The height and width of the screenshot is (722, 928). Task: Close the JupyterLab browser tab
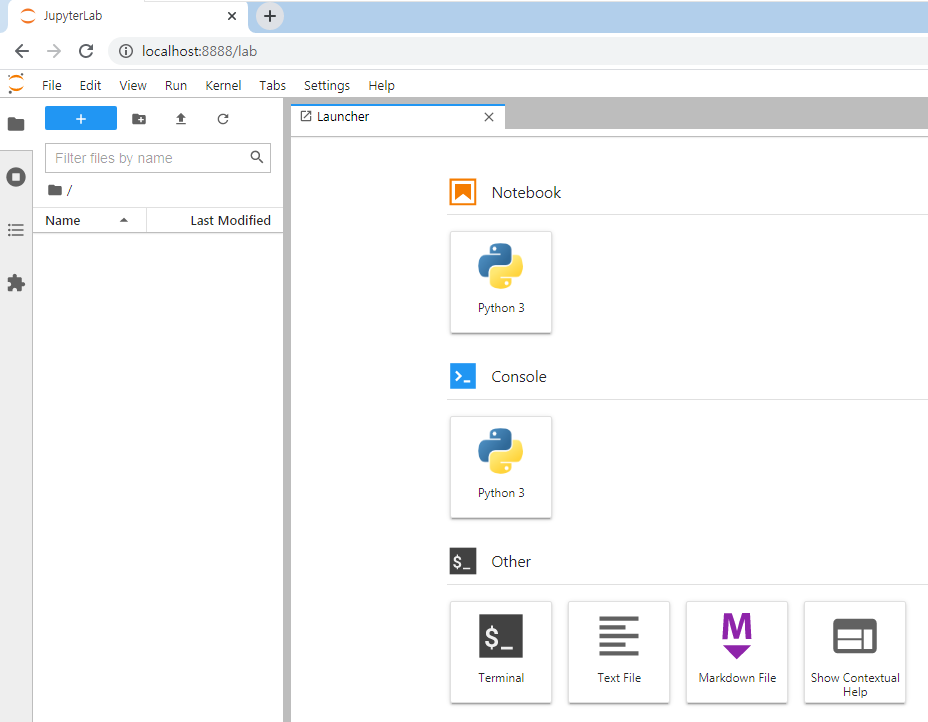(x=232, y=16)
